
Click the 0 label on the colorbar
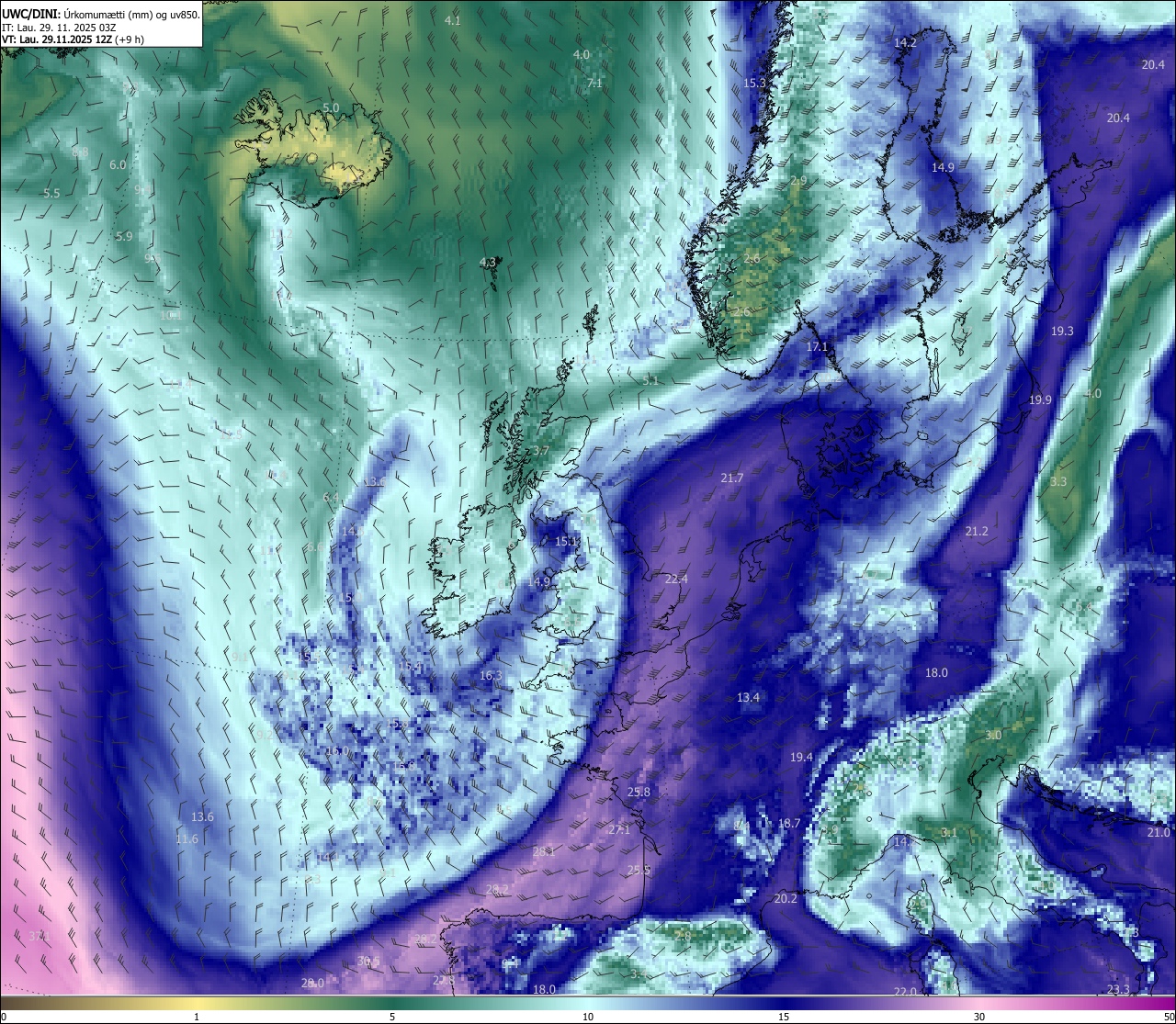pyautogui.click(x=4, y=1017)
